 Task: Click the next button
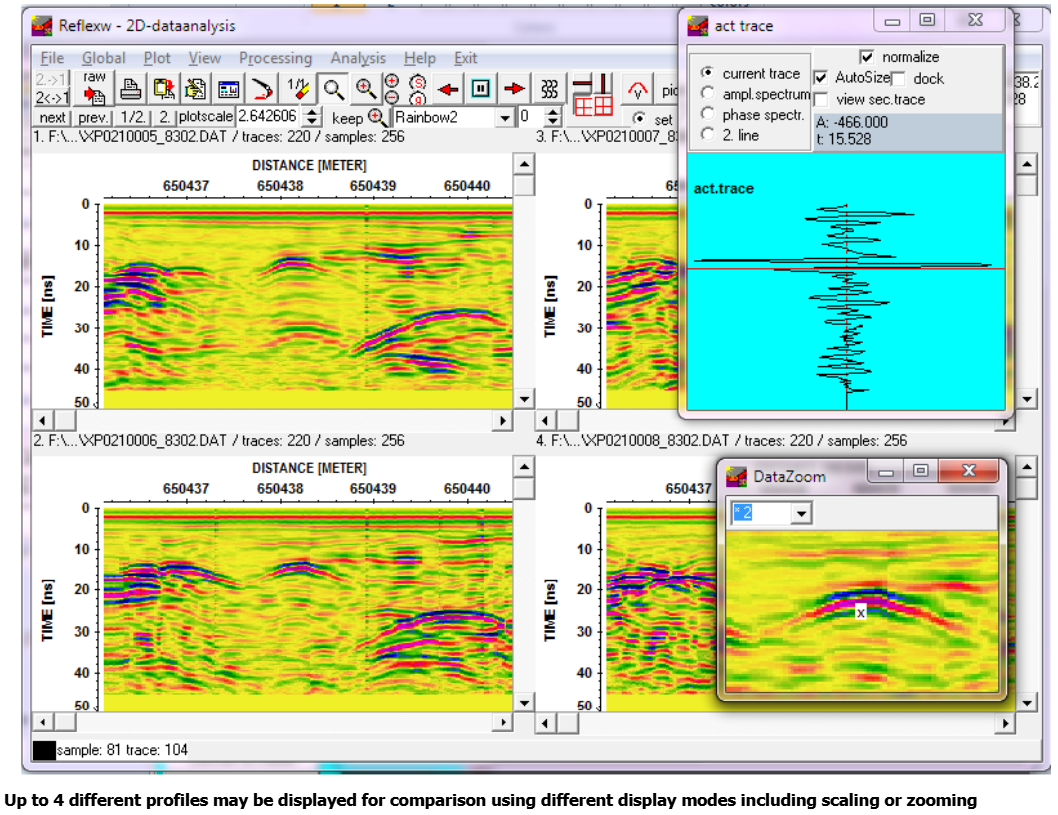pos(53,117)
